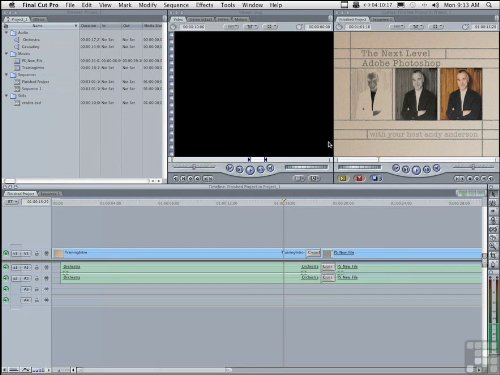Switch to the Motion tab in Viewer
Screen dimensions: 500x375
241,19
